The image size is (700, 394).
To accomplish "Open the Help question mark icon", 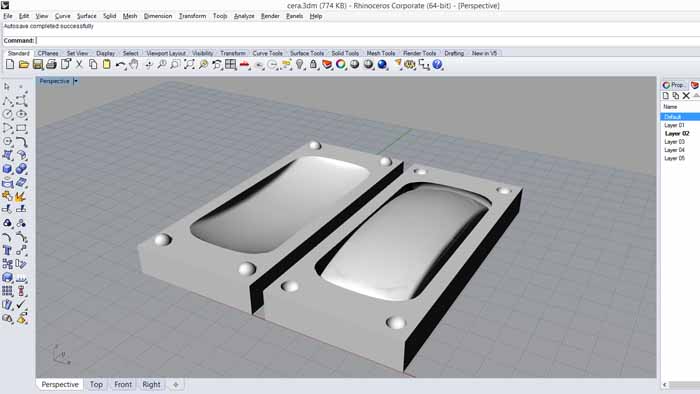I will [438, 65].
